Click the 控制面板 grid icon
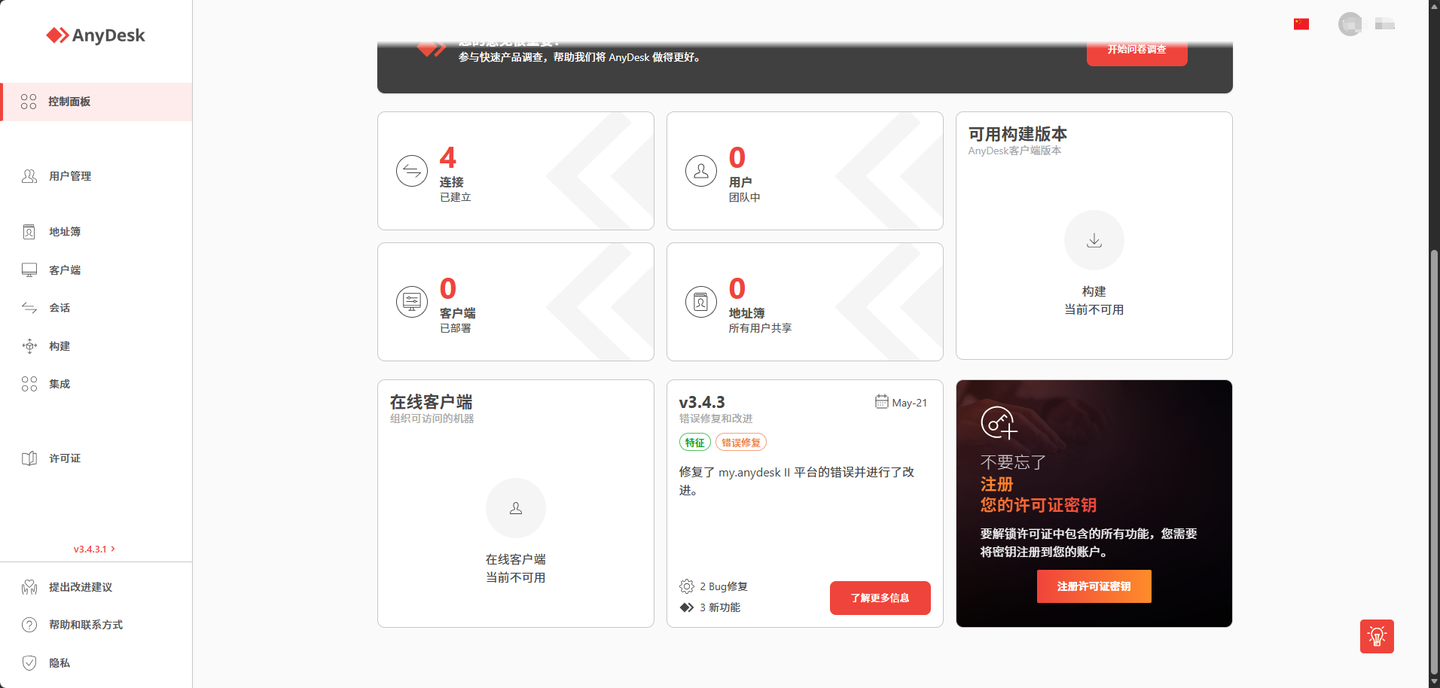The height and width of the screenshot is (688, 1440). 29,102
